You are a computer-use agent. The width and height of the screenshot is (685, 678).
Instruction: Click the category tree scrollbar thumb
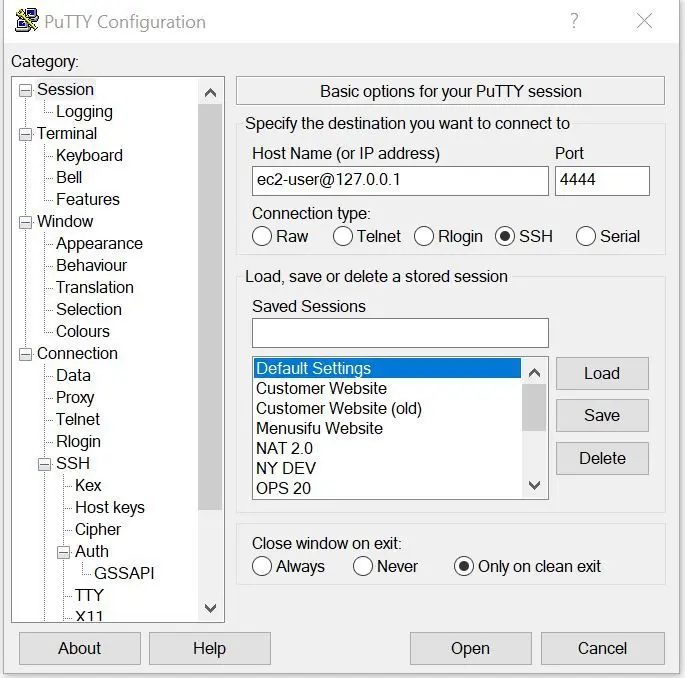(x=210, y=307)
